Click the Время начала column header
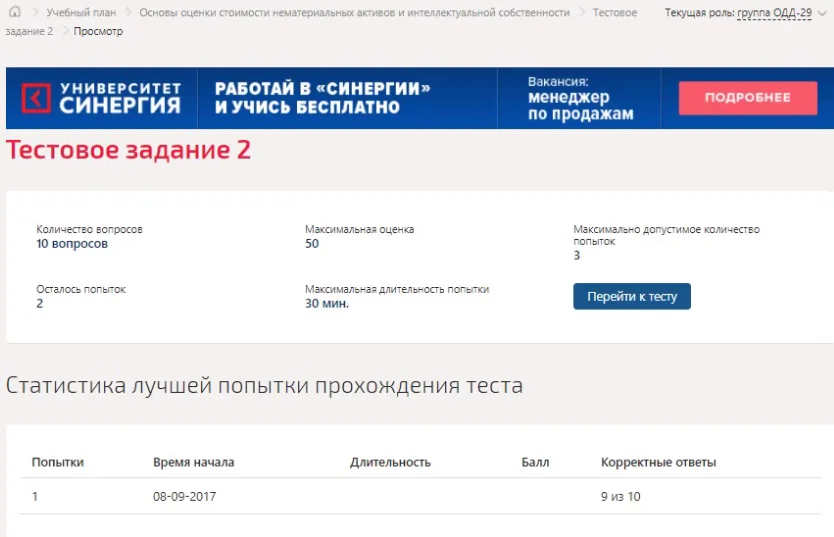This screenshot has width=834, height=537. point(194,462)
